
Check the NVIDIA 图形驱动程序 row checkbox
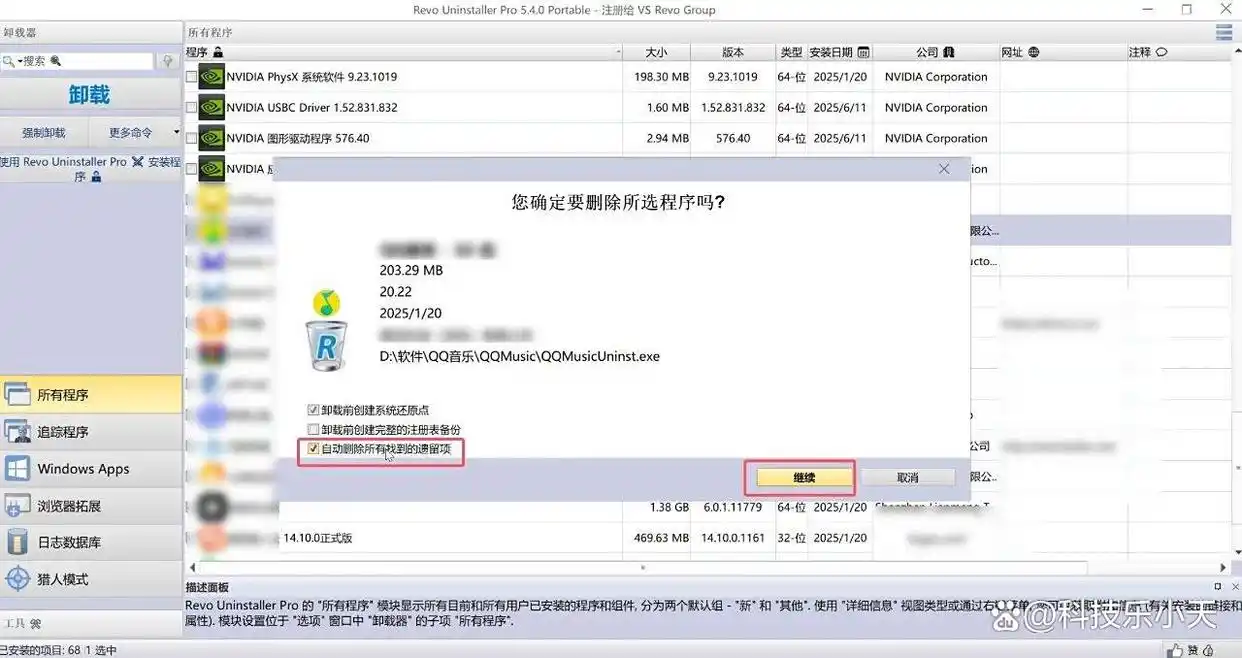tap(191, 138)
